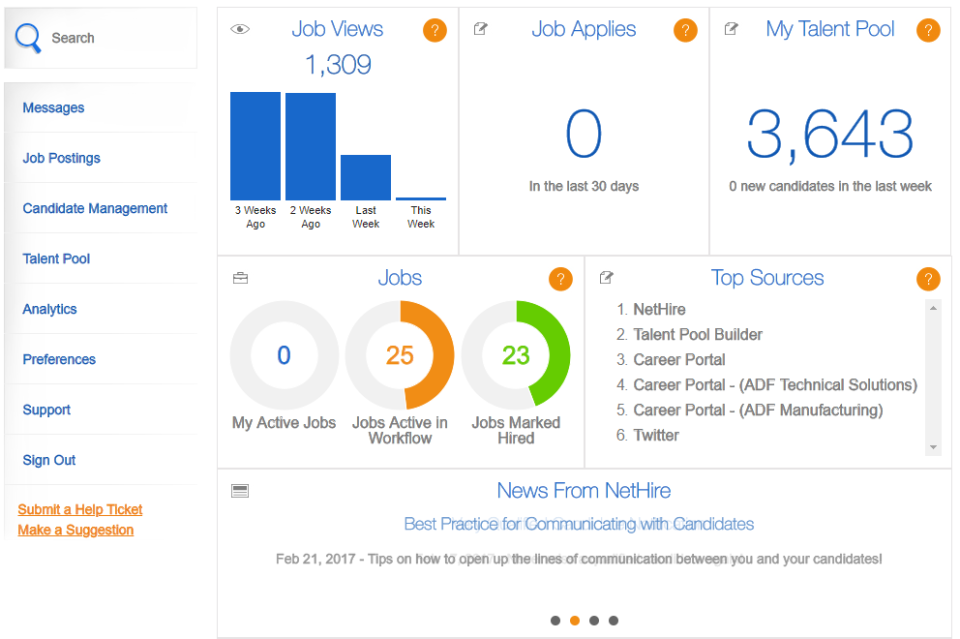Open help for the Job Applies widget

685,30
